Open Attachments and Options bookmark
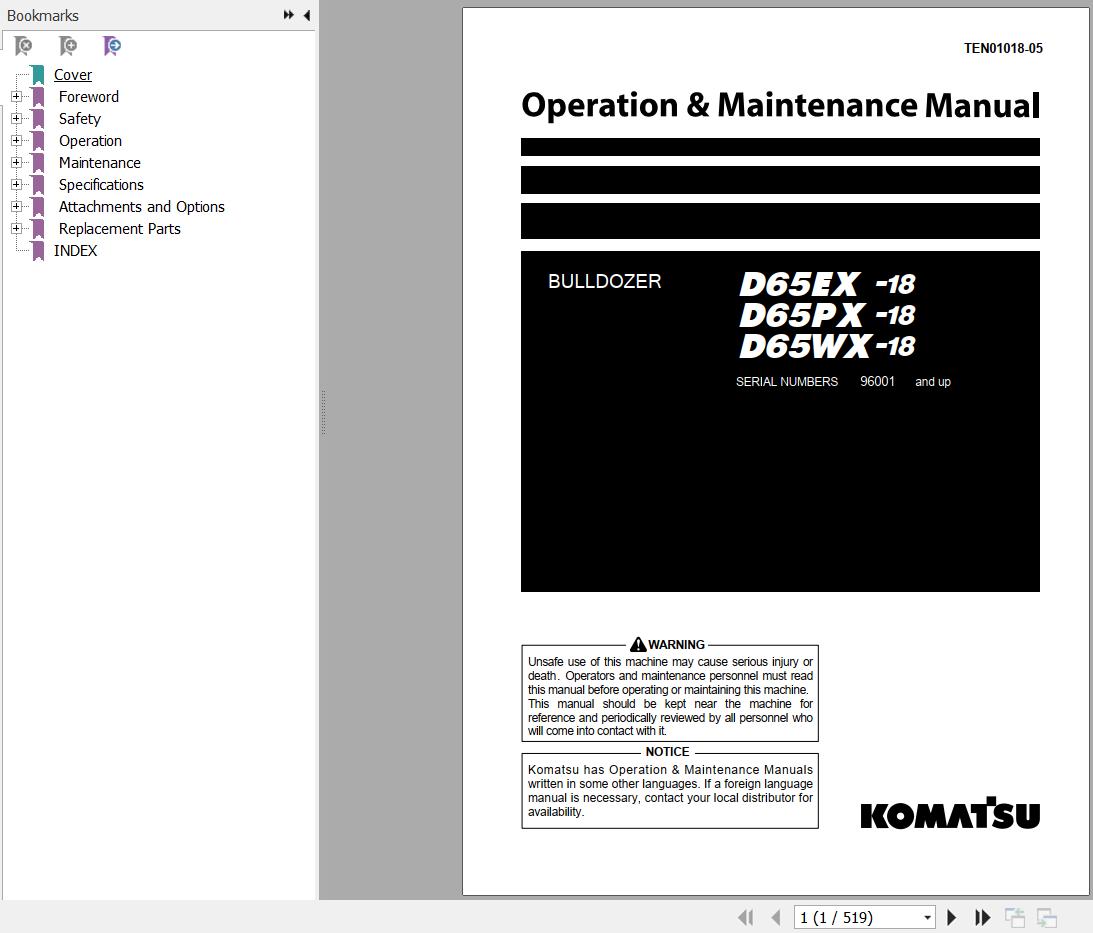This screenshot has width=1093, height=933. (142, 207)
